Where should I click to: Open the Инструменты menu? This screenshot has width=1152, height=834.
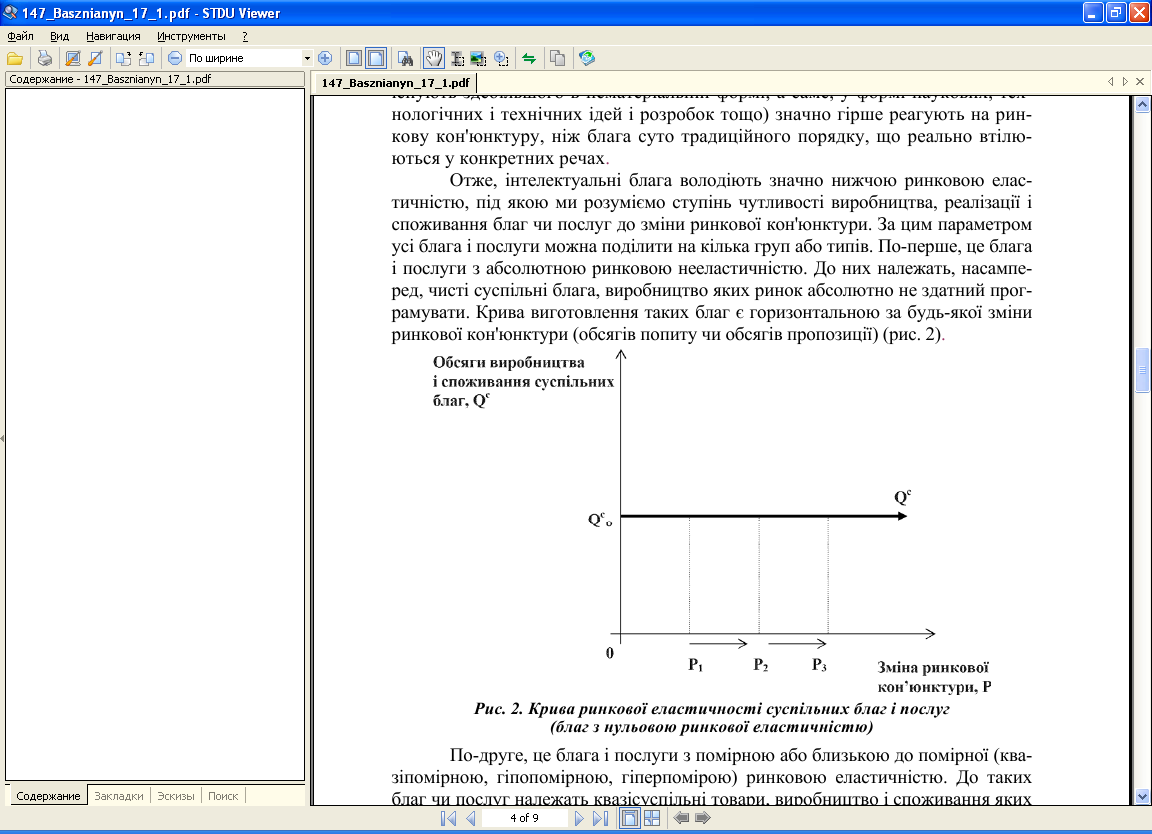[191, 36]
